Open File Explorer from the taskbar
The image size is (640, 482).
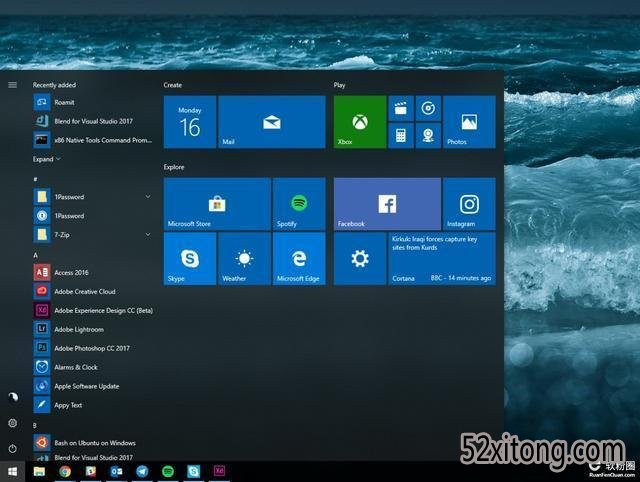coord(39,472)
